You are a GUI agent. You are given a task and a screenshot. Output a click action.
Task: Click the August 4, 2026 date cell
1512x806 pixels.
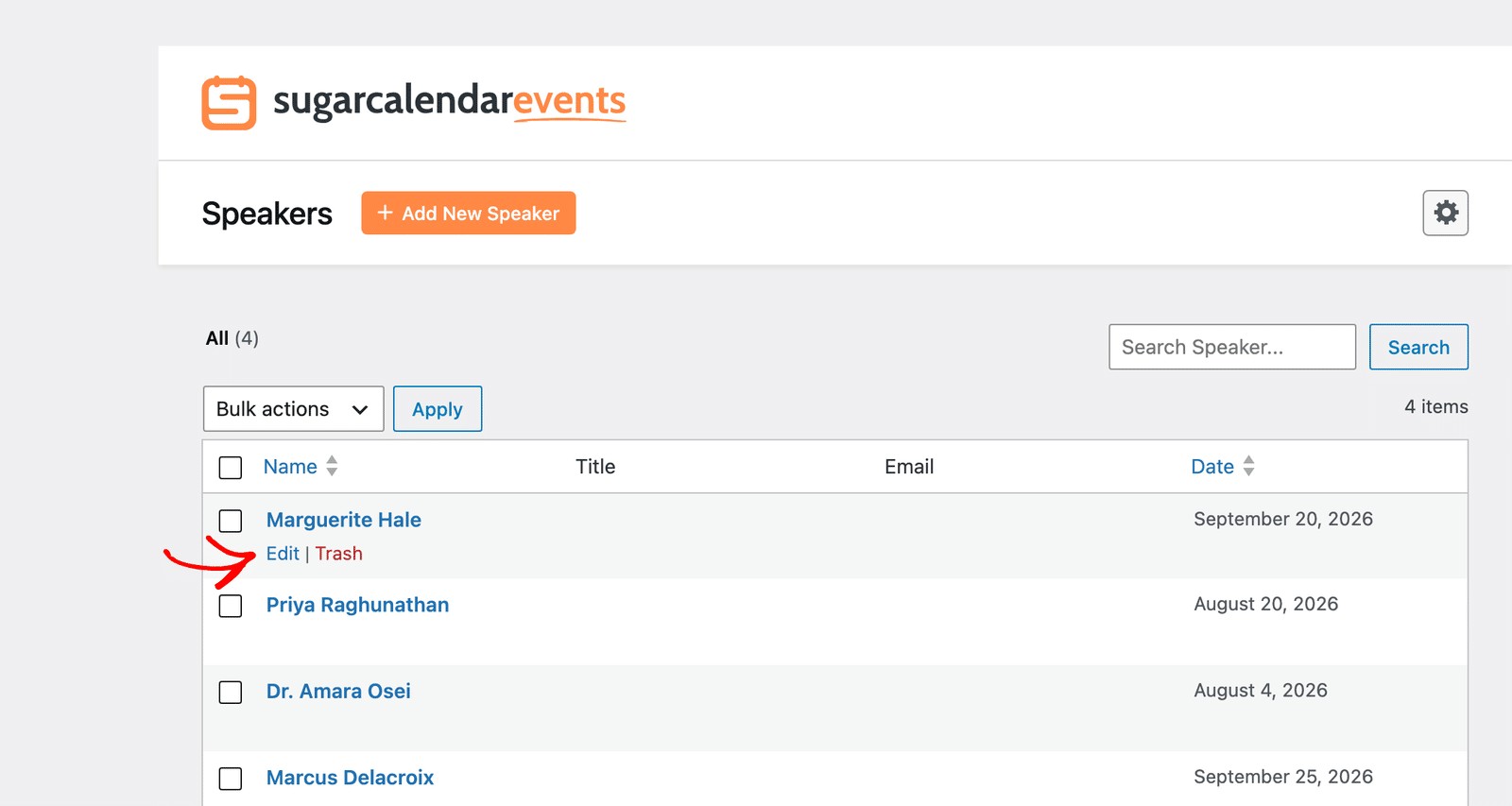[x=1261, y=690]
